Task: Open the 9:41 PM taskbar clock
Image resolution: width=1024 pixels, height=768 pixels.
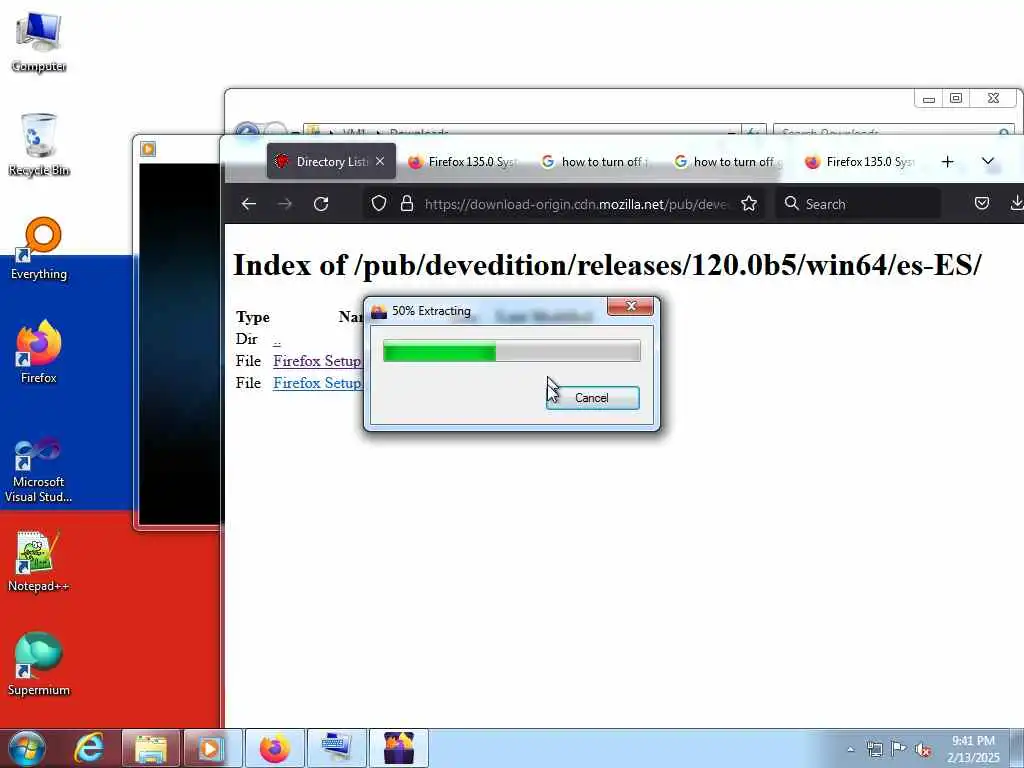Action: click(974, 749)
